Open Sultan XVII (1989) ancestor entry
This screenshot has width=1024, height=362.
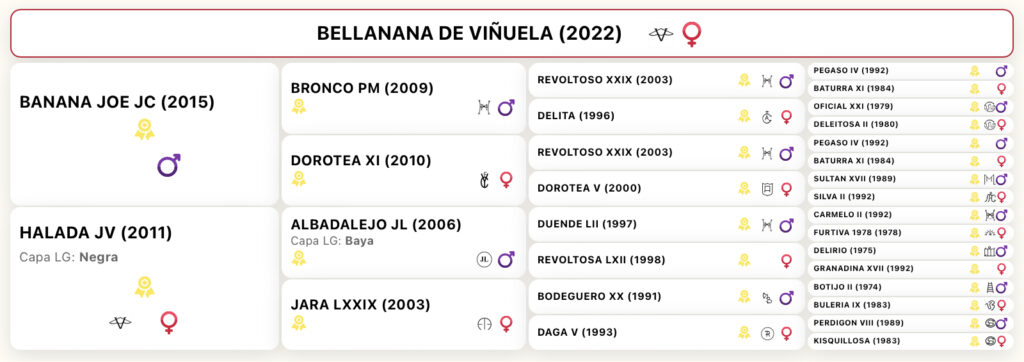[910, 178]
